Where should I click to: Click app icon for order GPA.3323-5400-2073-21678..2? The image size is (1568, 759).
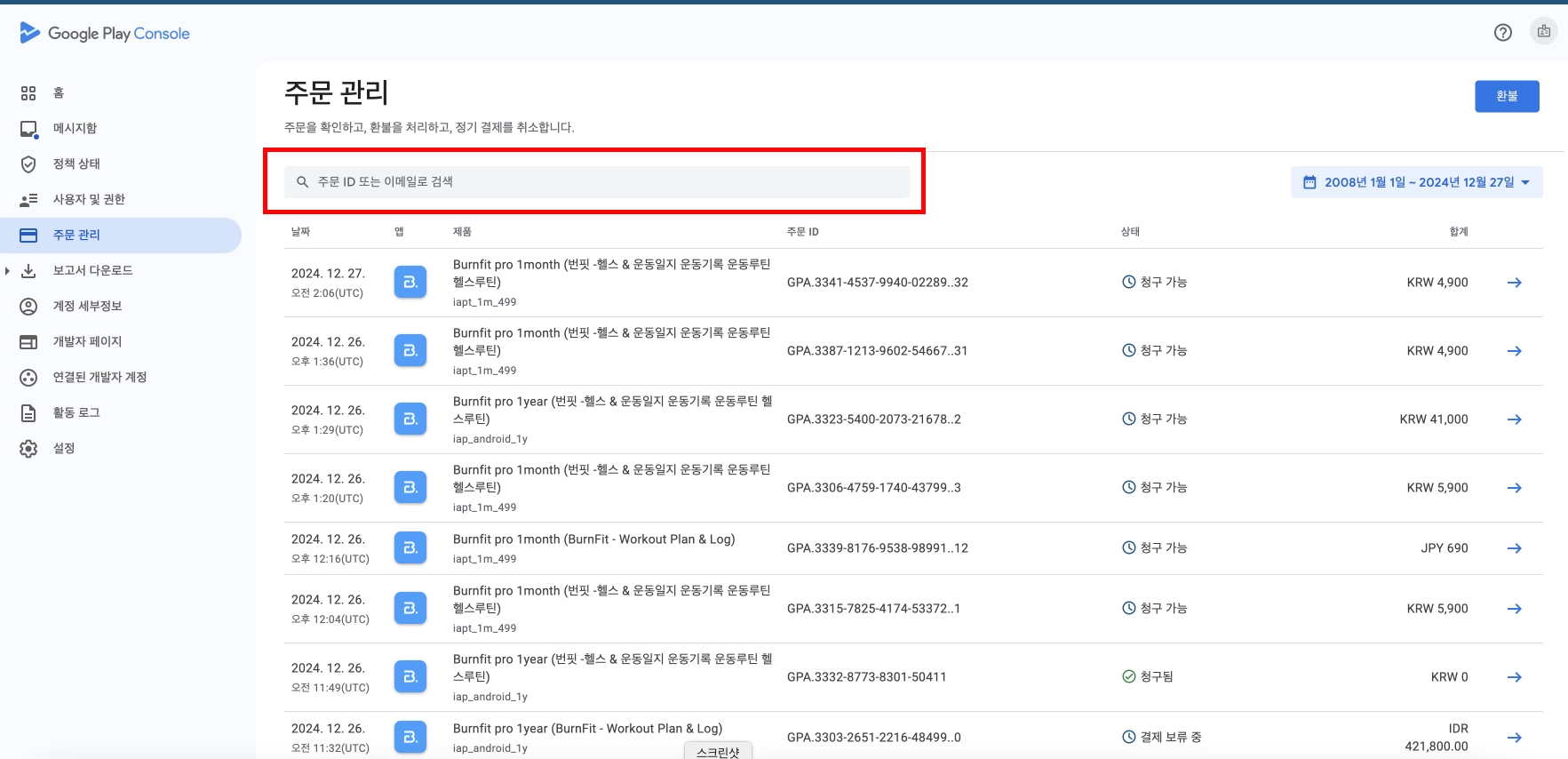click(410, 419)
